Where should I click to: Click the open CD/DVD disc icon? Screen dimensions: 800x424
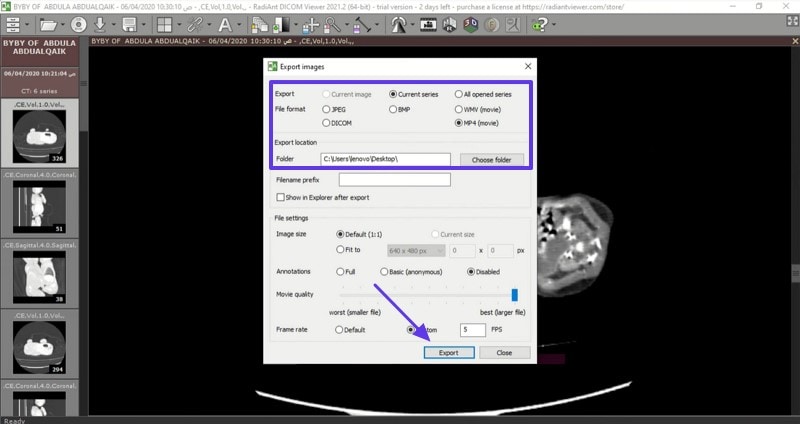coord(79,24)
